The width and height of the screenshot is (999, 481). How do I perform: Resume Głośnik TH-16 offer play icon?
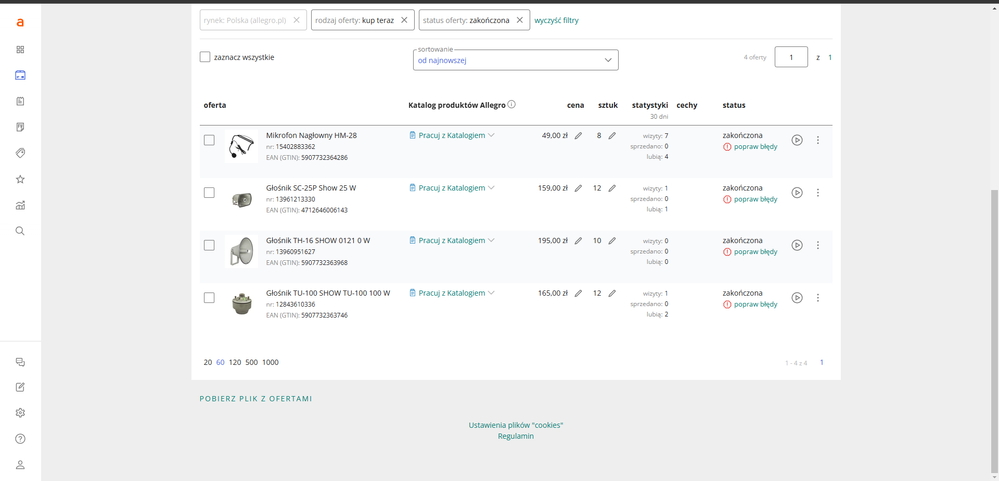797,245
